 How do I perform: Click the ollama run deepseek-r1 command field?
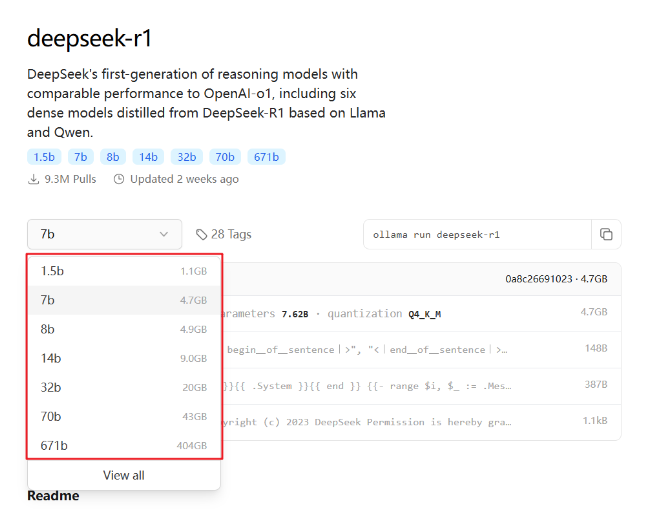pos(475,234)
